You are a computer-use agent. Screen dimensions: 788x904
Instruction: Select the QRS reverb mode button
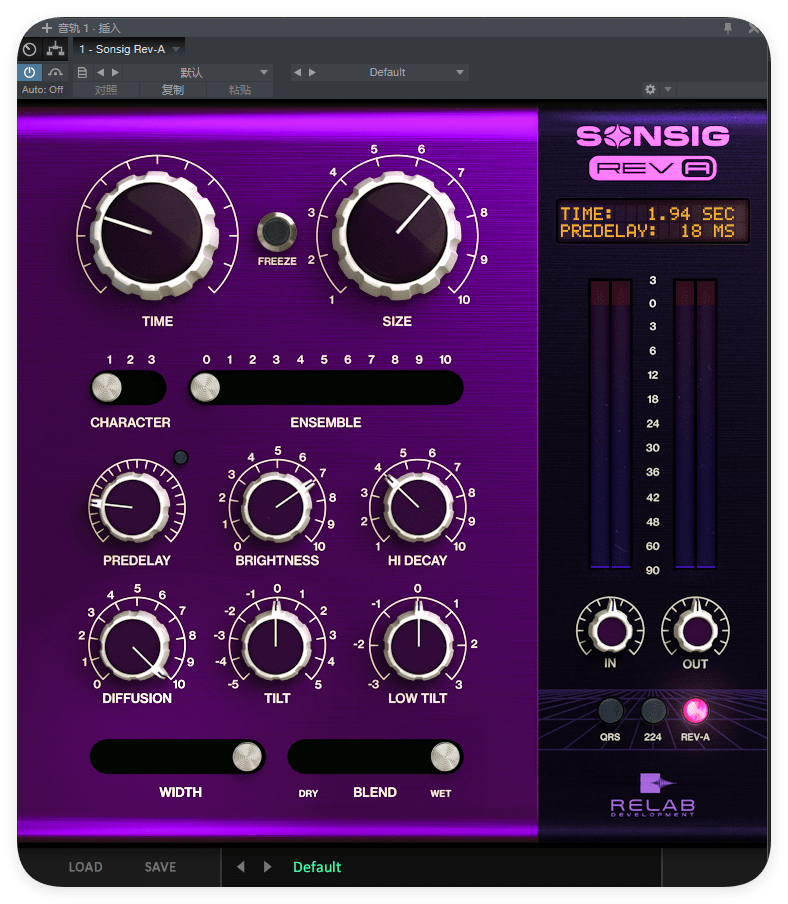click(610, 711)
